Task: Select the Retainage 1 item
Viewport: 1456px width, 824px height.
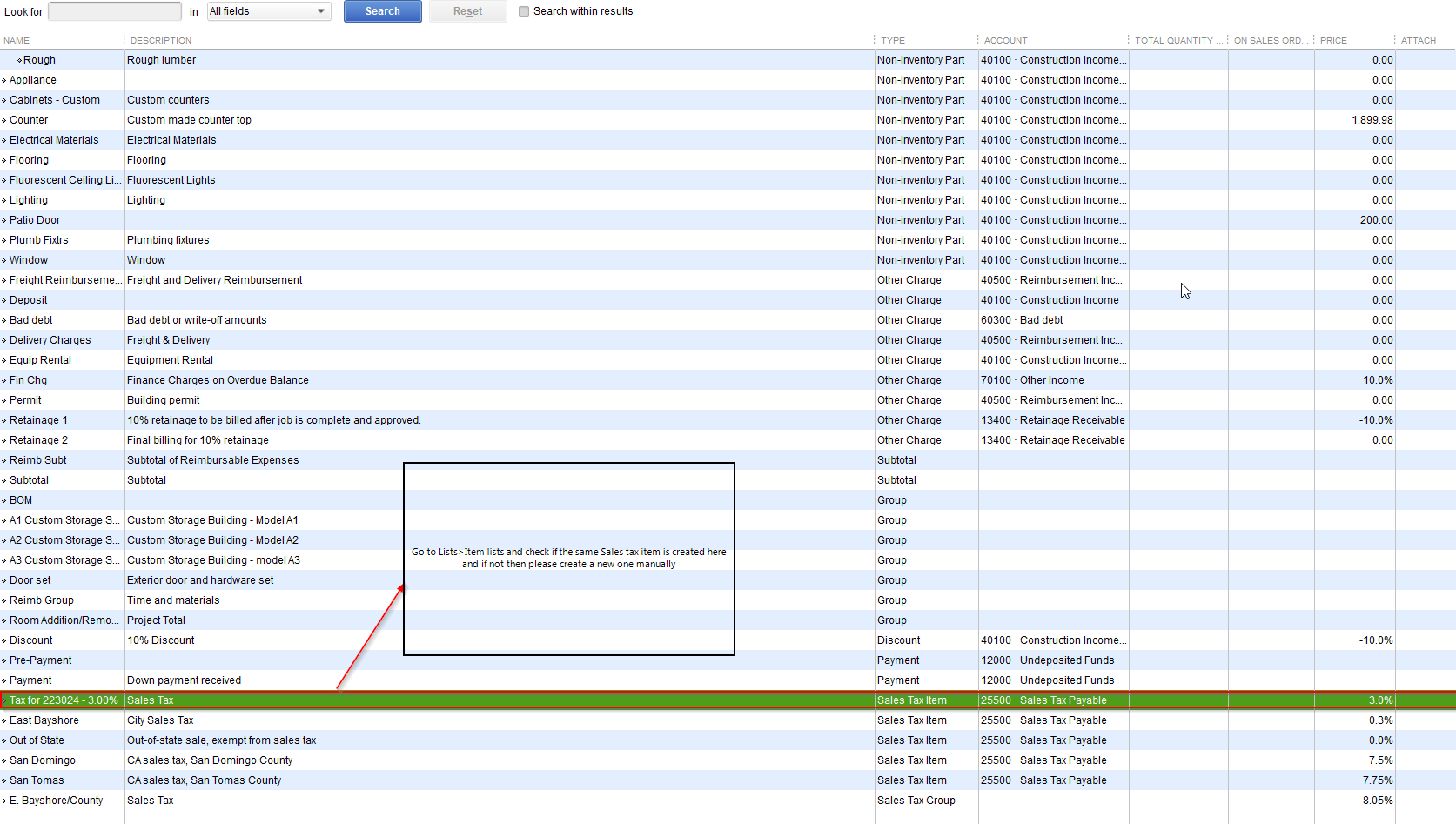Action: click(x=38, y=420)
